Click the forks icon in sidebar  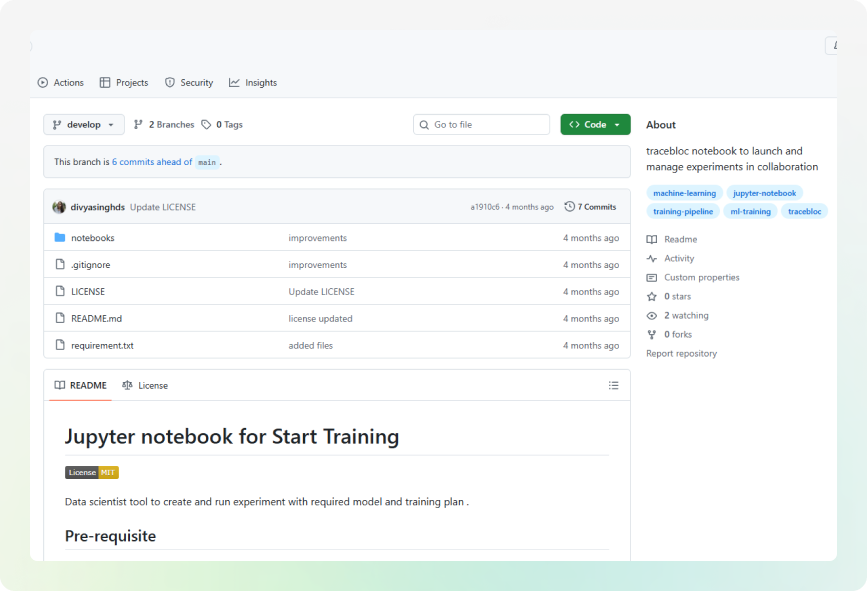pyautogui.click(x=652, y=335)
